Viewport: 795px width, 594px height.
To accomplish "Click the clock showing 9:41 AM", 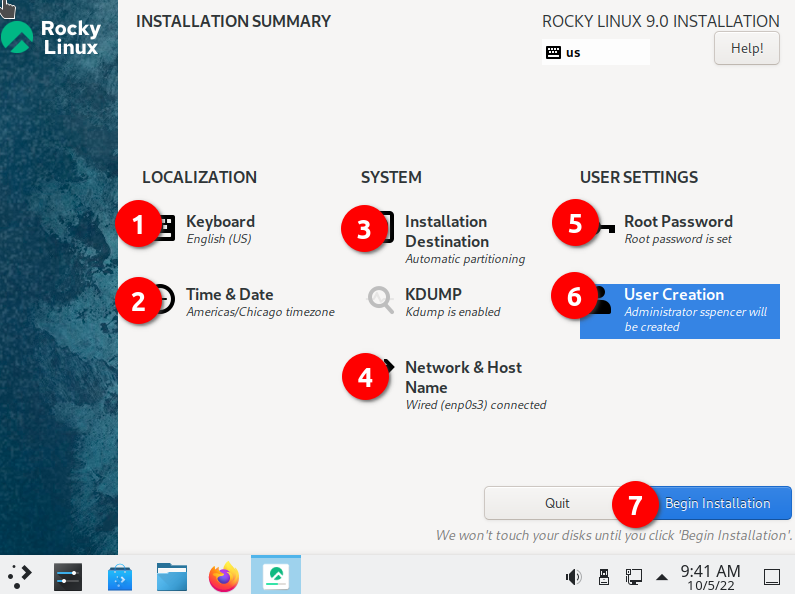I will click(x=710, y=576).
